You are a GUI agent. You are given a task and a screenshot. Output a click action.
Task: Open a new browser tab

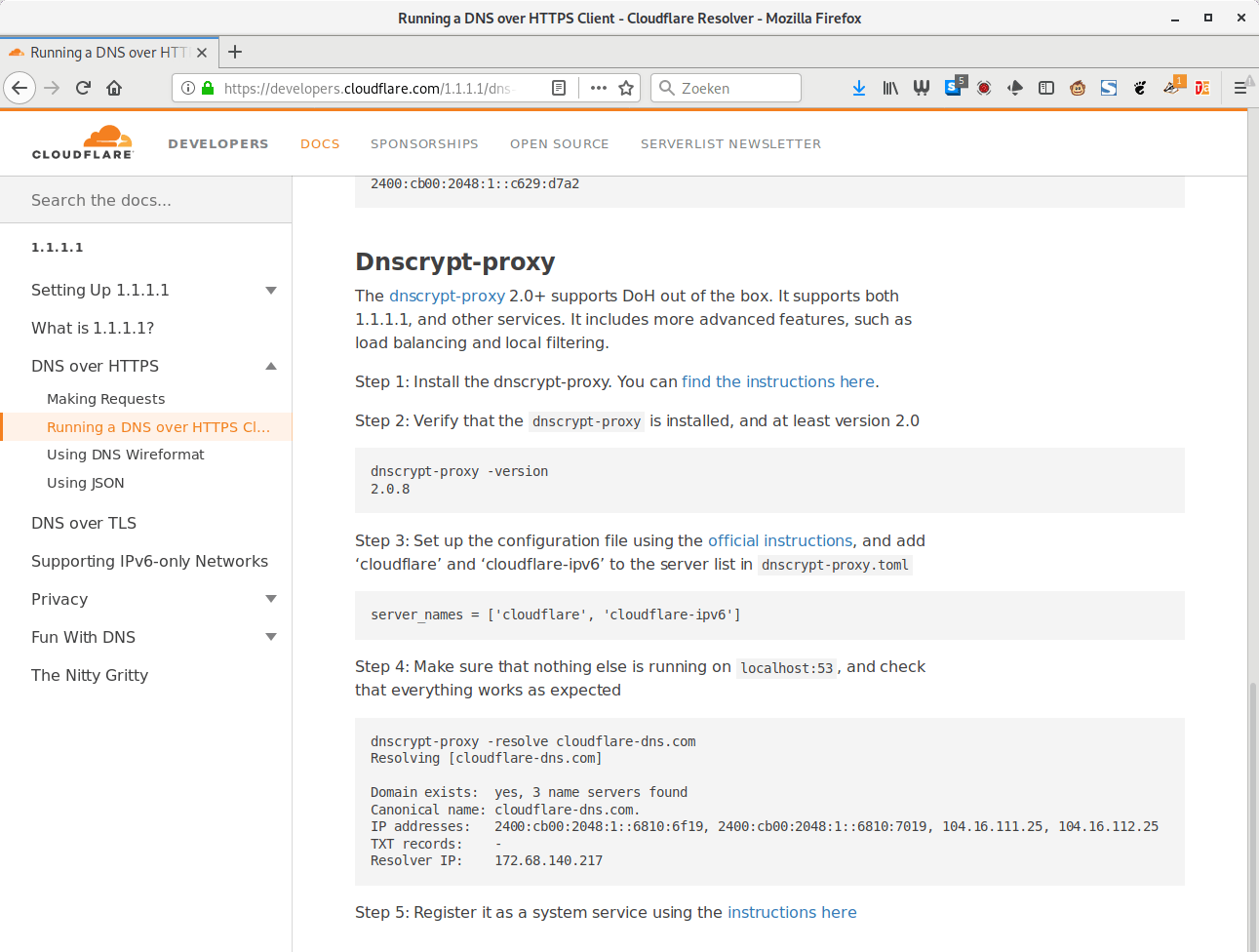click(235, 53)
